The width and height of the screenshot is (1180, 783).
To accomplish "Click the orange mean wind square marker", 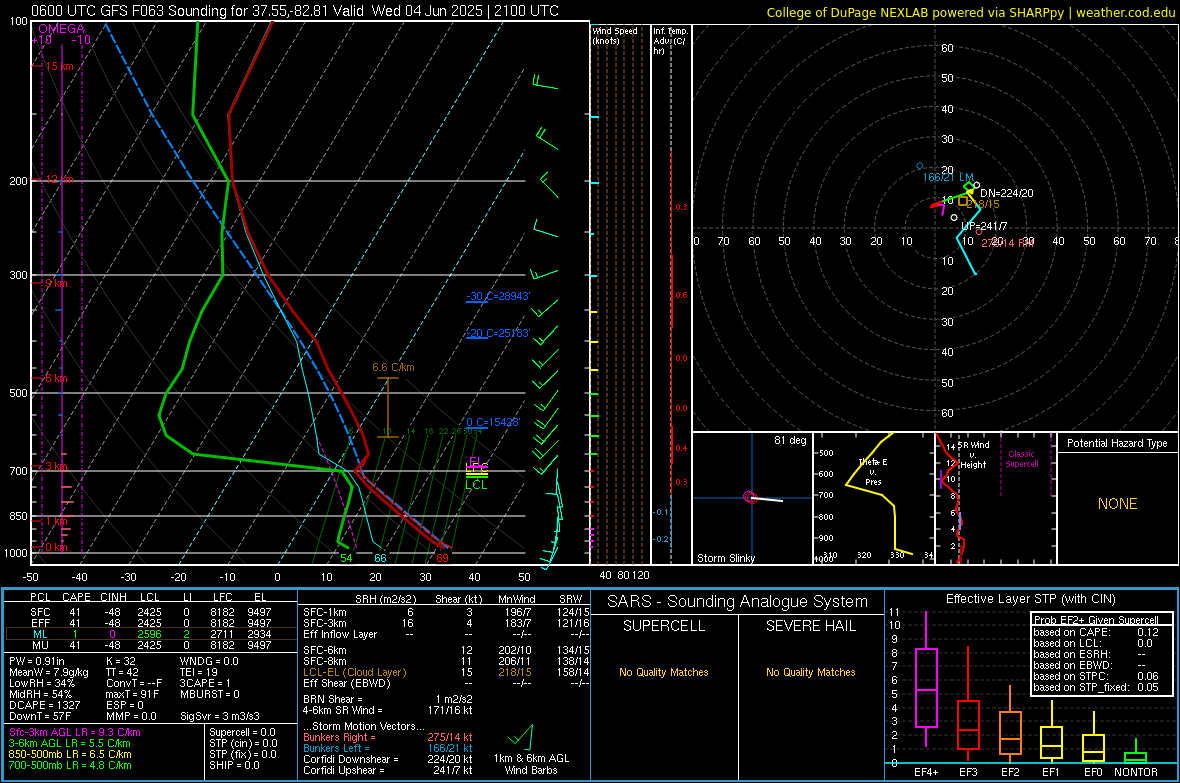I will point(963,202).
